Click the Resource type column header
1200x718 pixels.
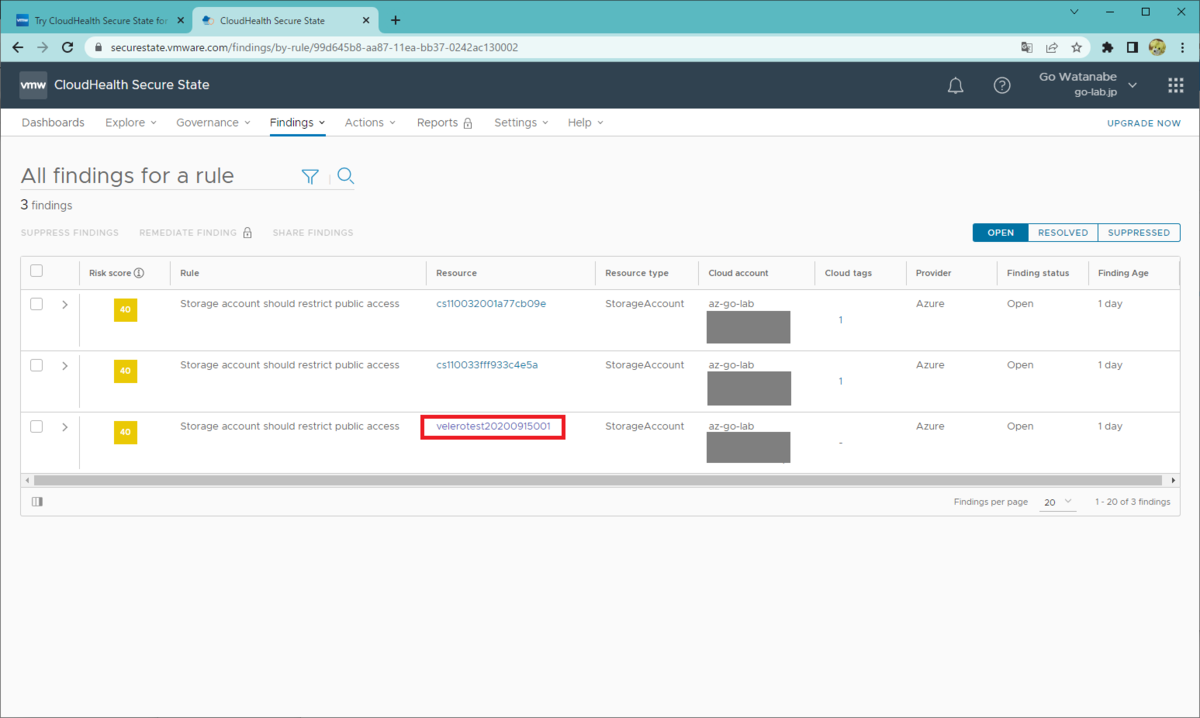click(637, 273)
